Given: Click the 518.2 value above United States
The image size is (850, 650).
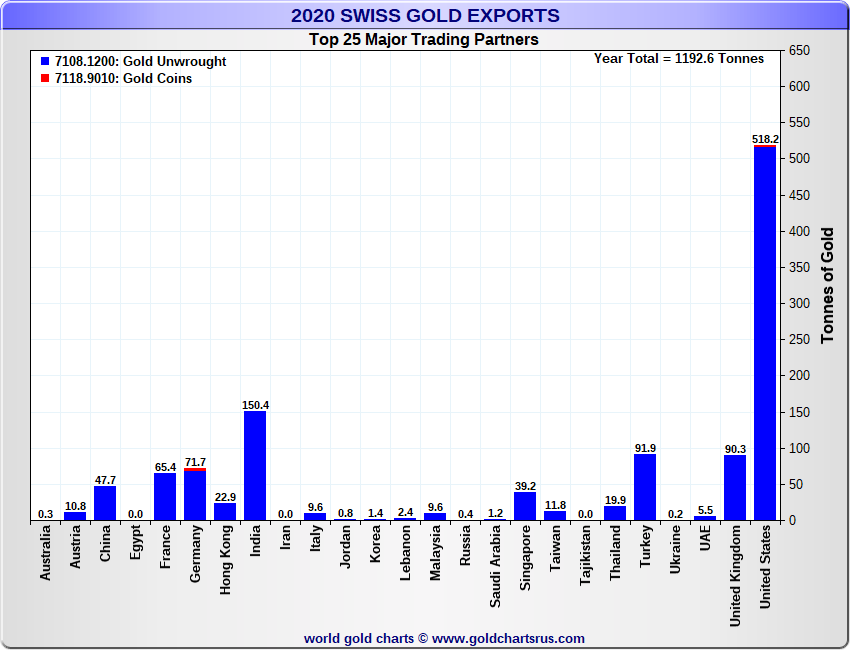Looking at the screenshot, I should [765, 139].
